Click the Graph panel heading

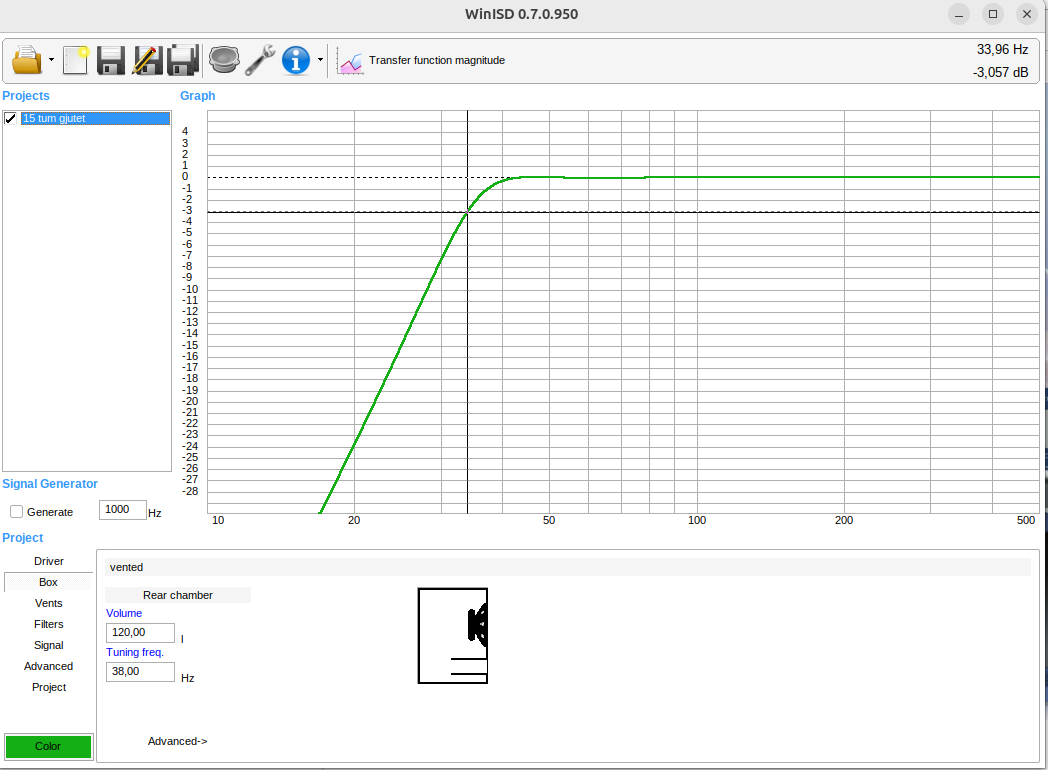197,96
